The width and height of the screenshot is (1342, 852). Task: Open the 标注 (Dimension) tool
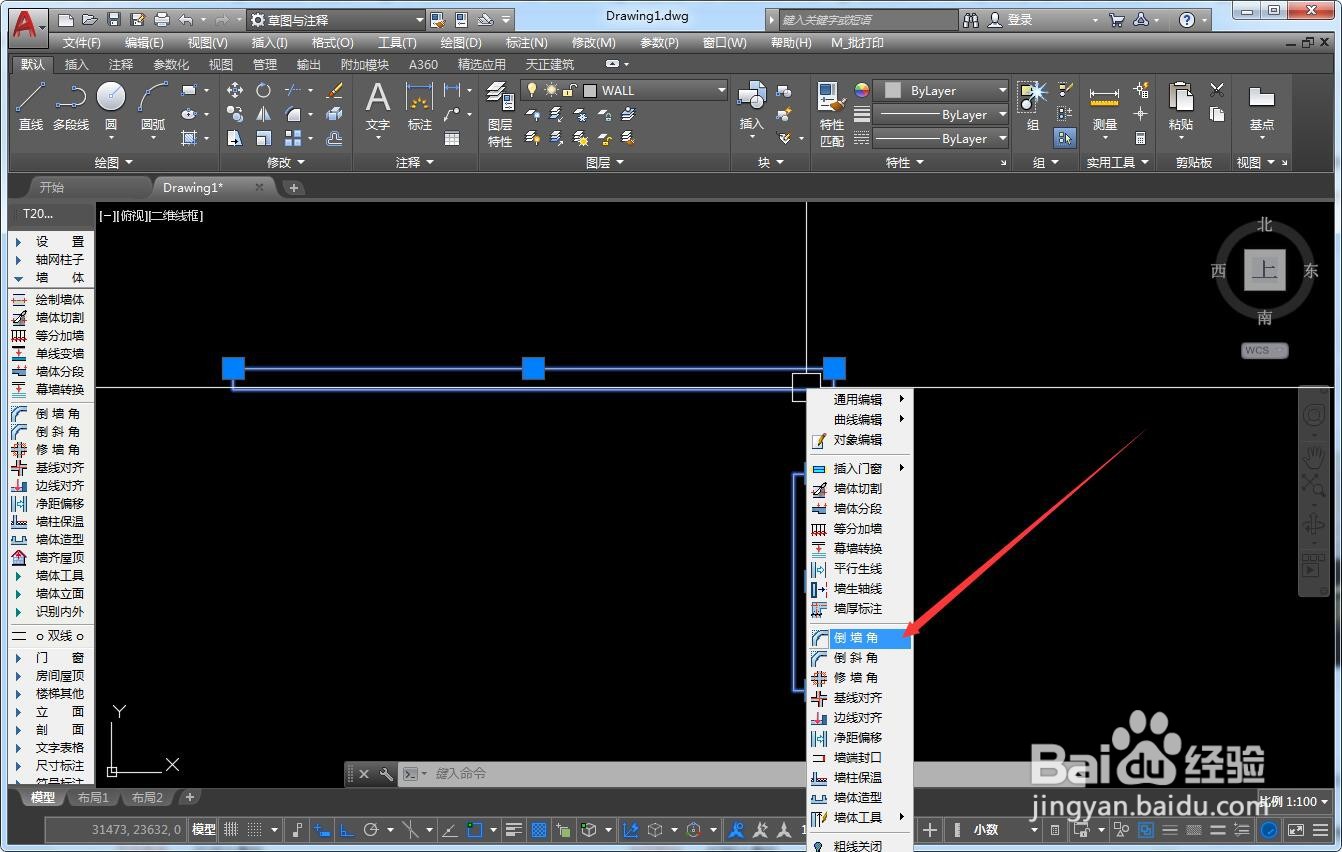pos(419,107)
